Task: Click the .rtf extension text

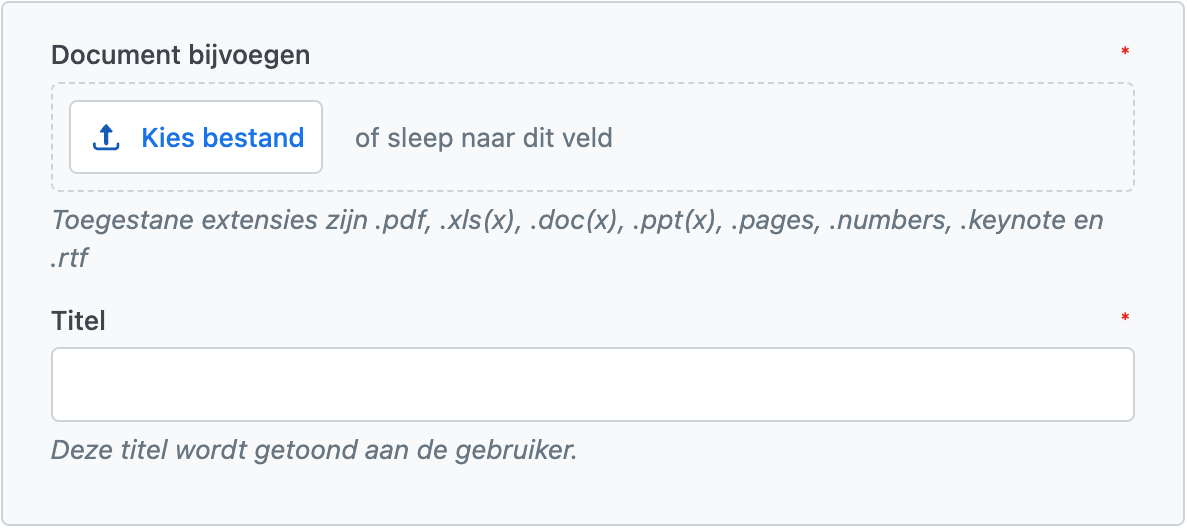Action: [70, 260]
